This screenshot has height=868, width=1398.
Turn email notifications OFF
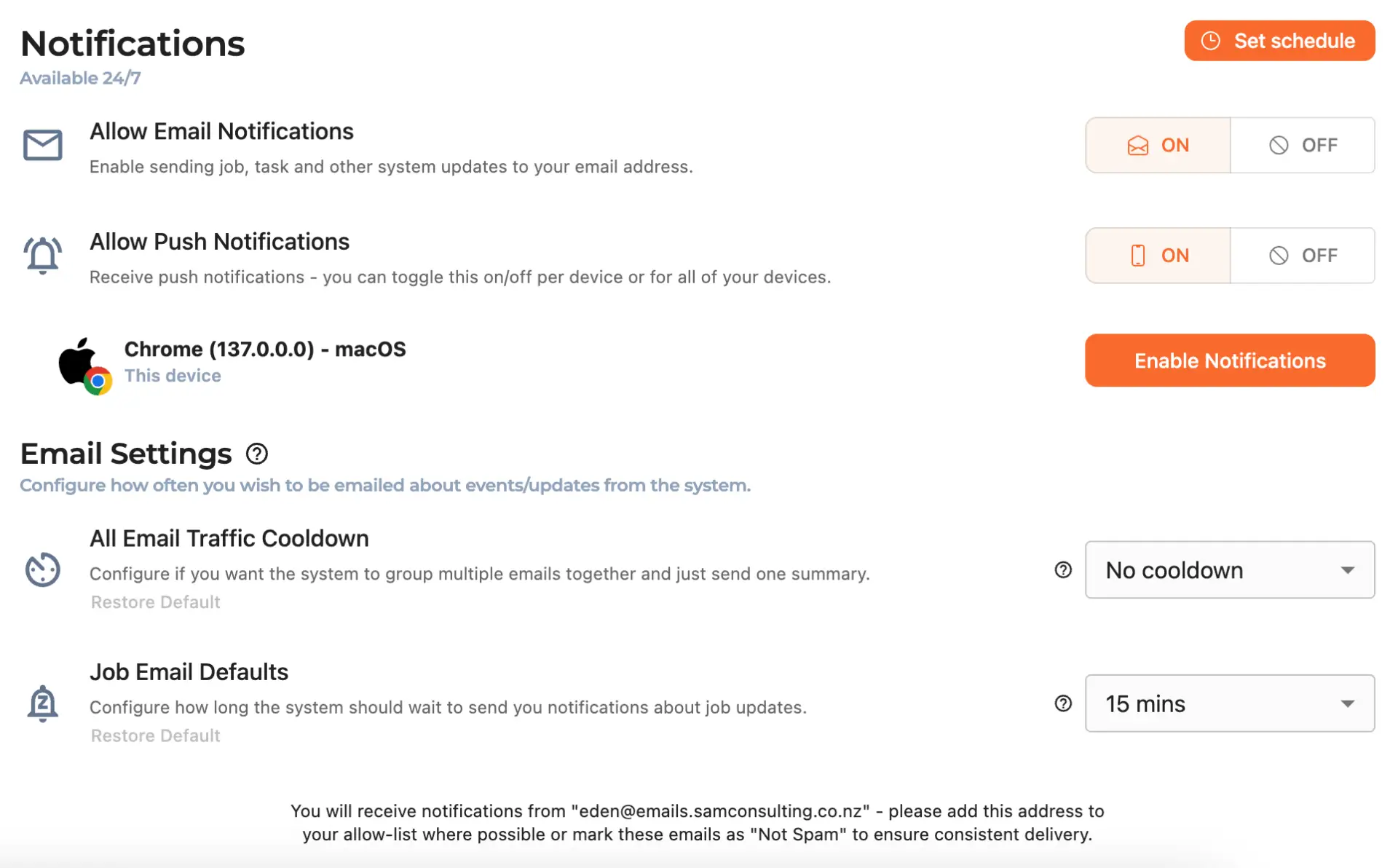click(1303, 145)
